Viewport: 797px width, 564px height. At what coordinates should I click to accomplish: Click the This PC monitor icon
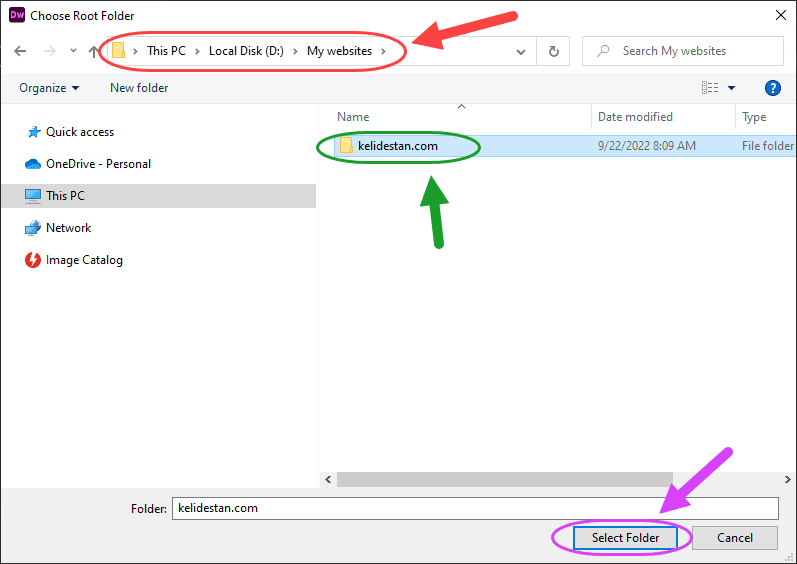coord(33,196)
